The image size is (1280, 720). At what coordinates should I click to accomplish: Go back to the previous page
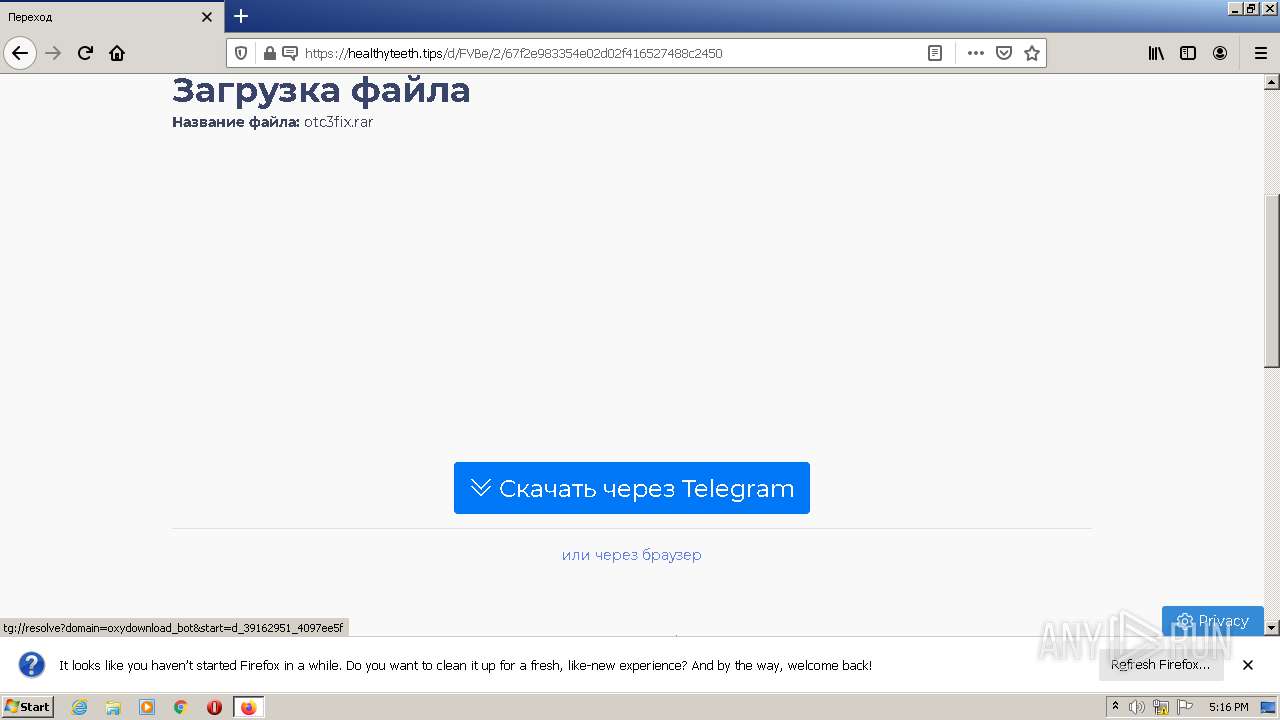tap(20, 53)
